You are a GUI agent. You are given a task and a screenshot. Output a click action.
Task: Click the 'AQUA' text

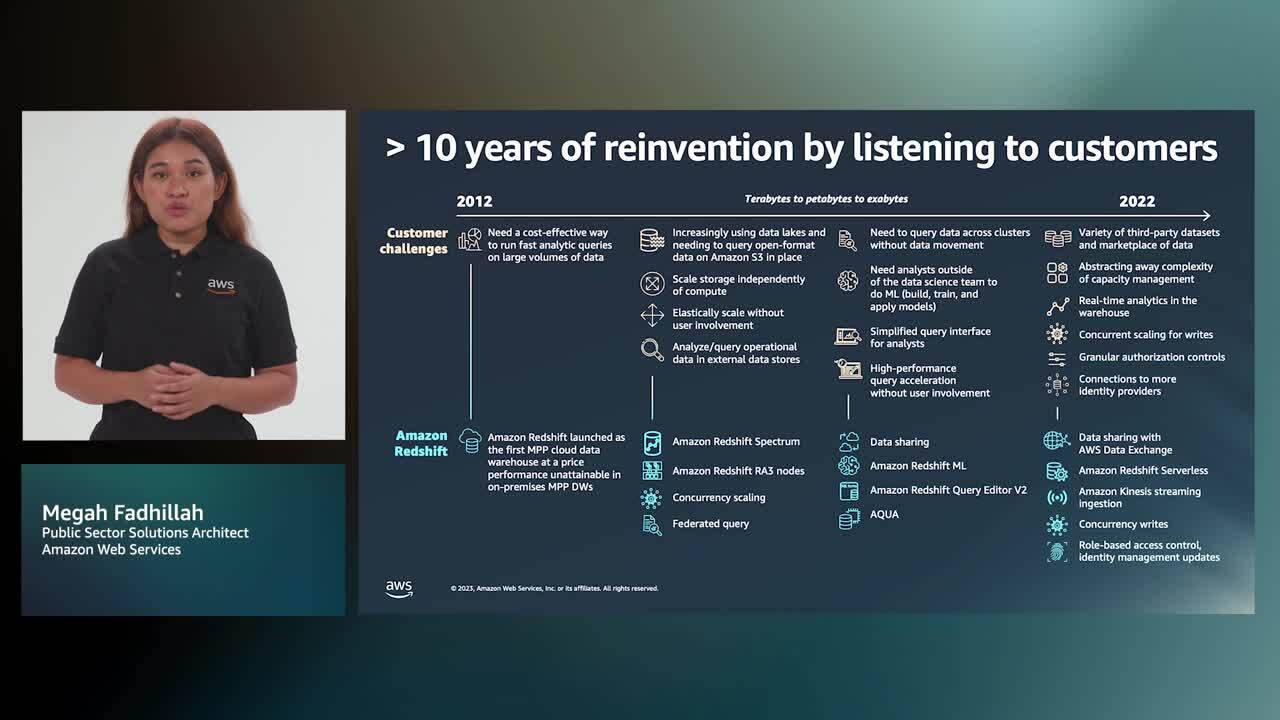pos(884,514)
